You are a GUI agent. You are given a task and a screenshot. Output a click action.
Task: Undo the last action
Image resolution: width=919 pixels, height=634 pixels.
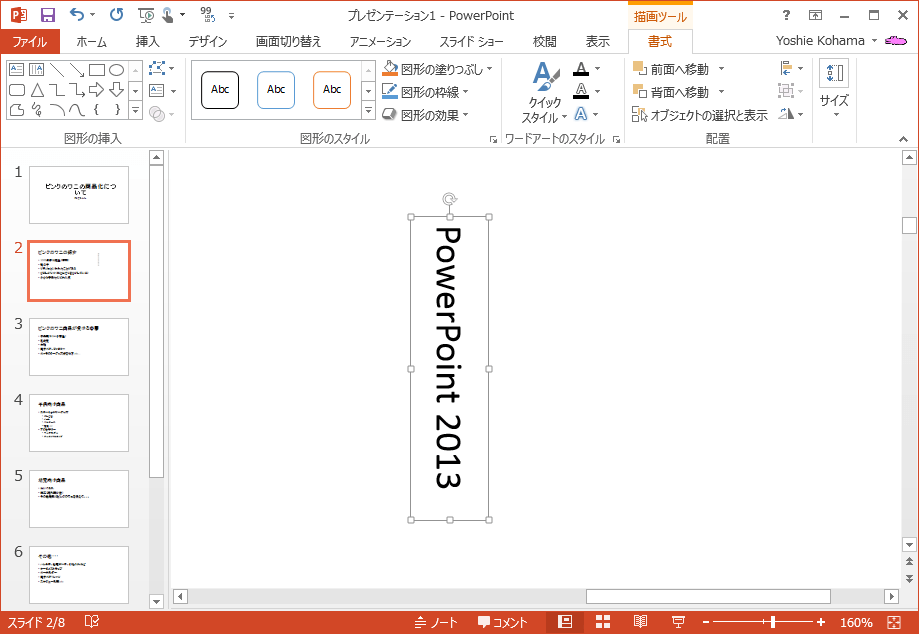pyautogui.click(x=77, y=15)
